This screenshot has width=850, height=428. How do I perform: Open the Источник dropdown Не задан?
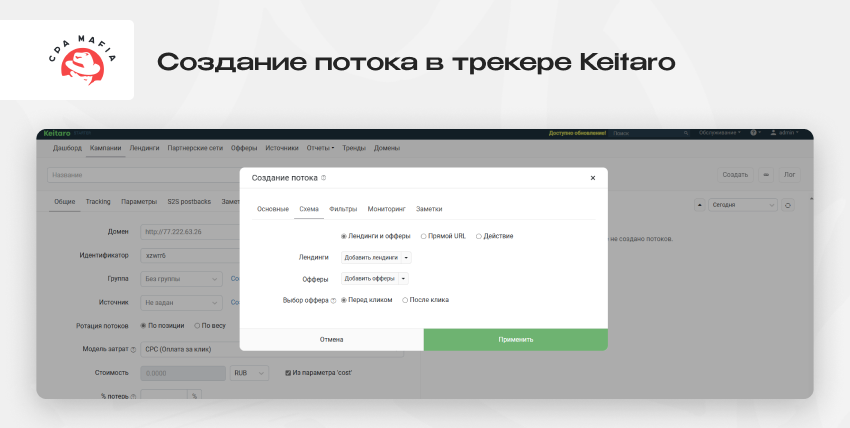click(x=181, y=303)
